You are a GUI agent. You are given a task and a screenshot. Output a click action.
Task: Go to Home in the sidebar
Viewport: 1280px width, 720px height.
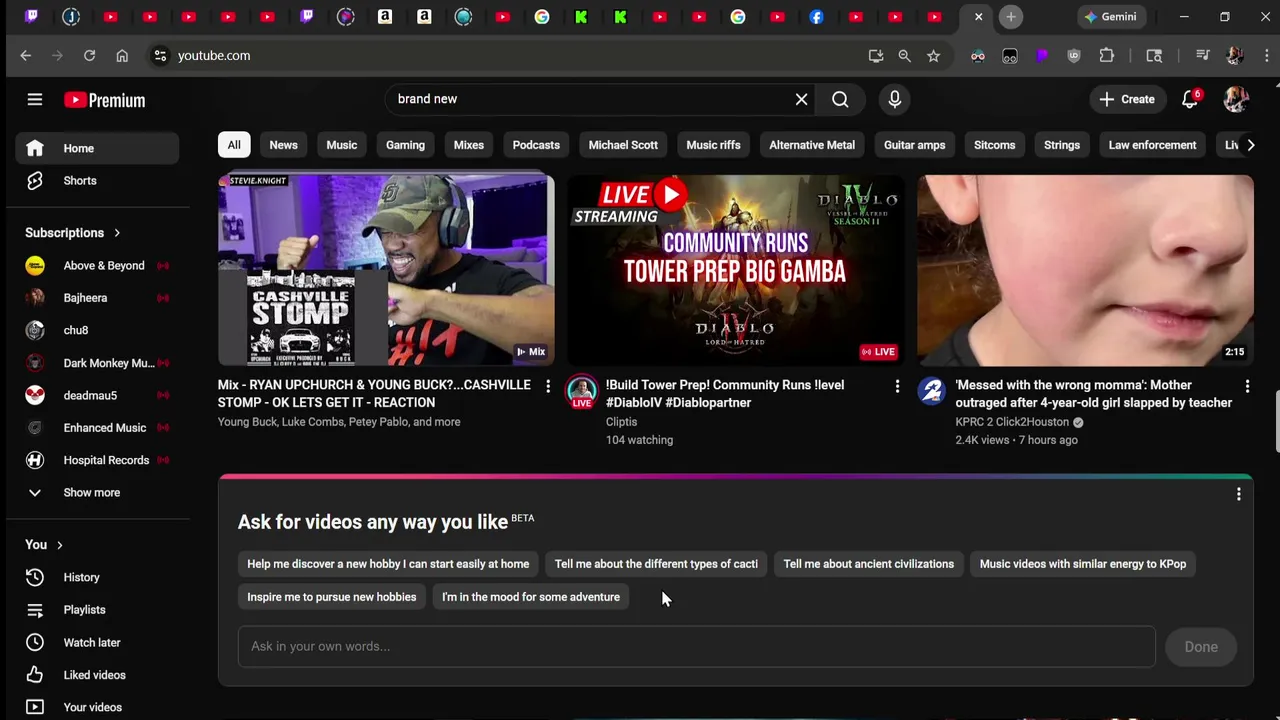coord(97,148)
